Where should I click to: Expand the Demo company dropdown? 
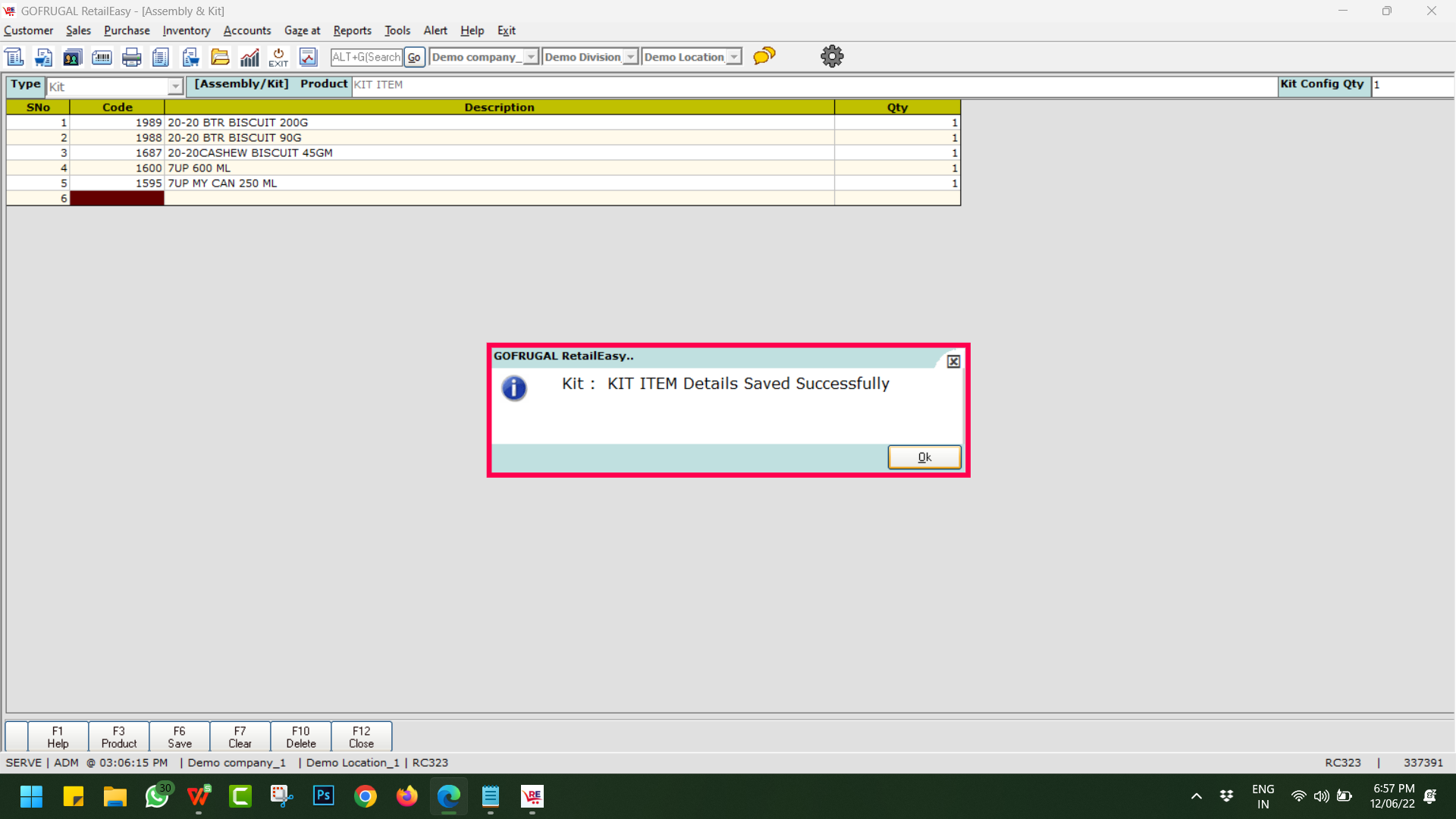(x=531, y=57)
